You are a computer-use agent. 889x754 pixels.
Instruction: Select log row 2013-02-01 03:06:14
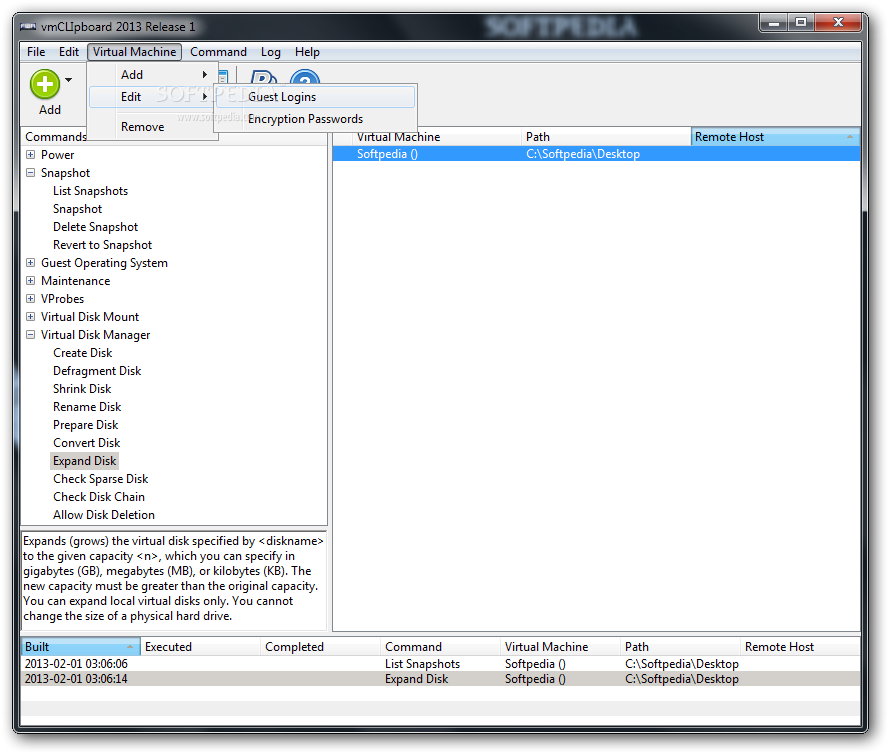[441, 679]
